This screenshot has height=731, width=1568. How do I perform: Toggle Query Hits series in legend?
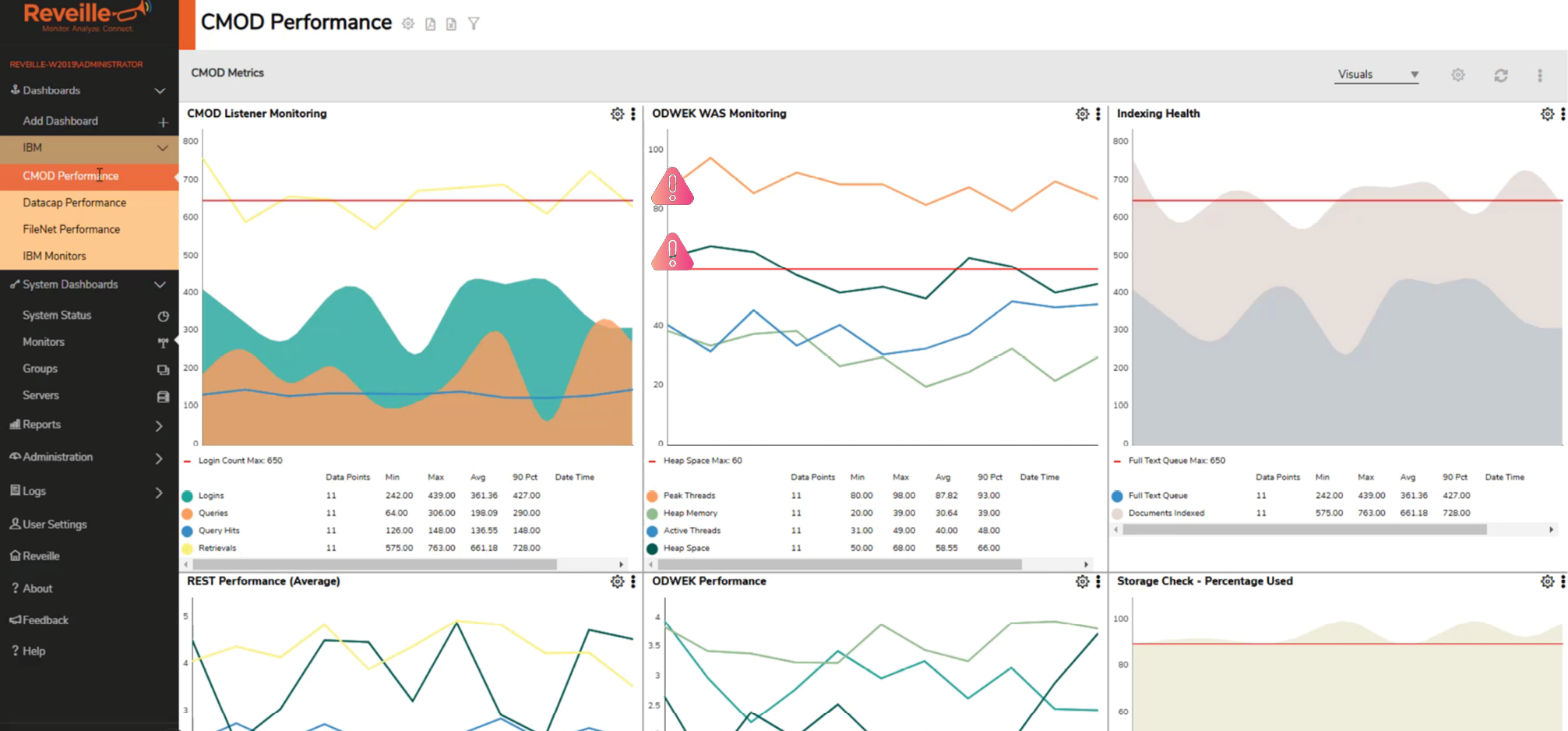click(x=187, y=531)
